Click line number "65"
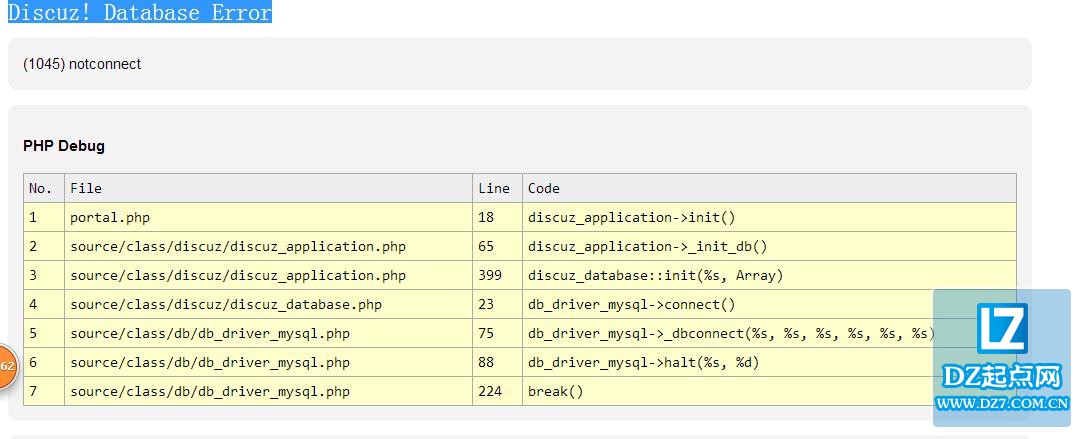 486,246
